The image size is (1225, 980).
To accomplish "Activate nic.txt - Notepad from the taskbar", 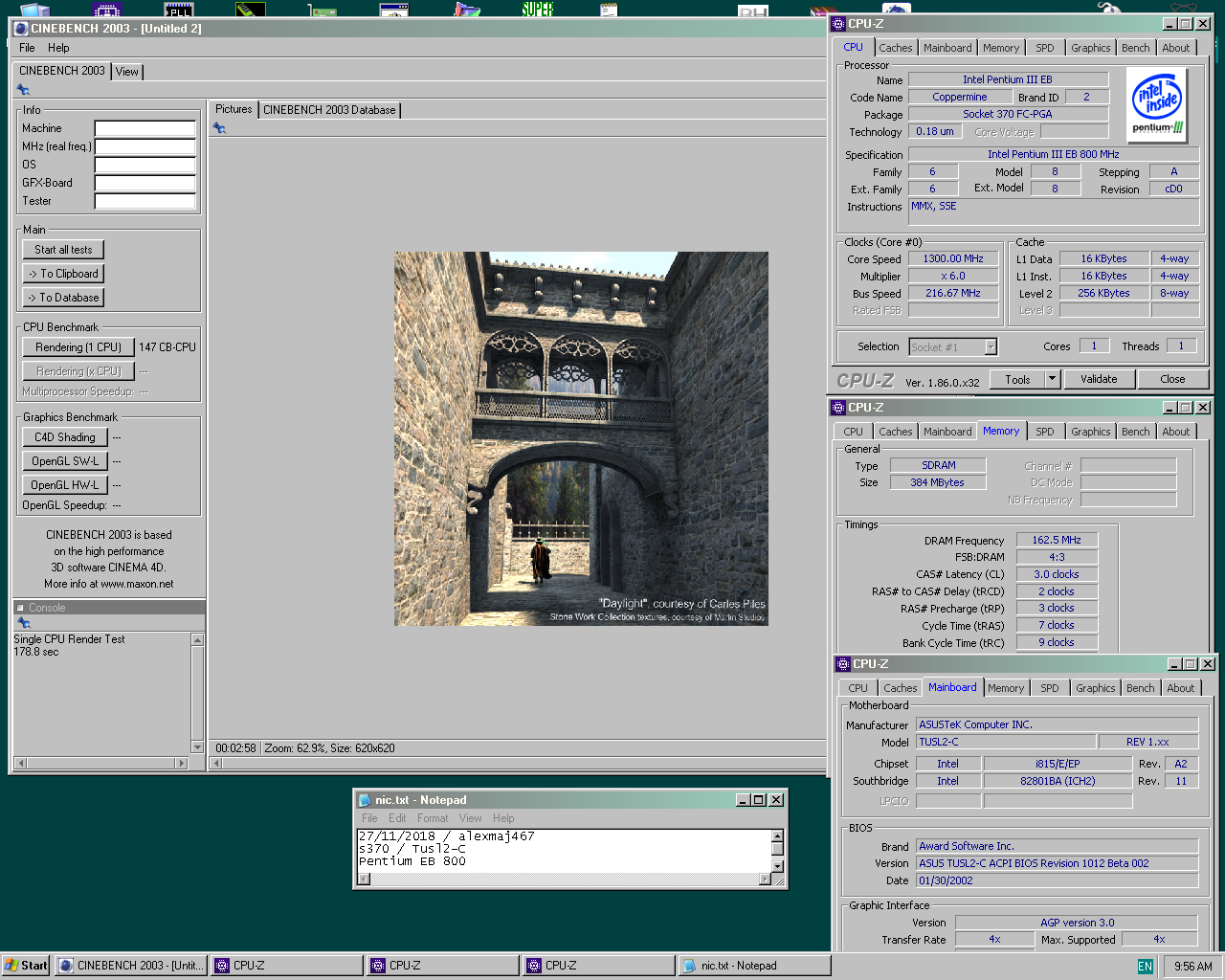I will click(755, 966).
